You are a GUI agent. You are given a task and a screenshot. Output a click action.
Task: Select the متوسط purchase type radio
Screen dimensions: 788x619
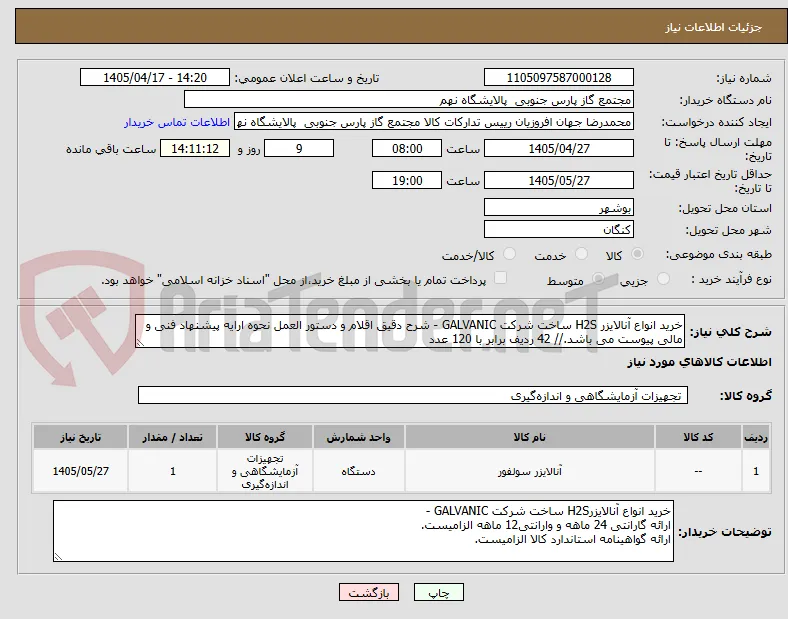coord(598,279)
